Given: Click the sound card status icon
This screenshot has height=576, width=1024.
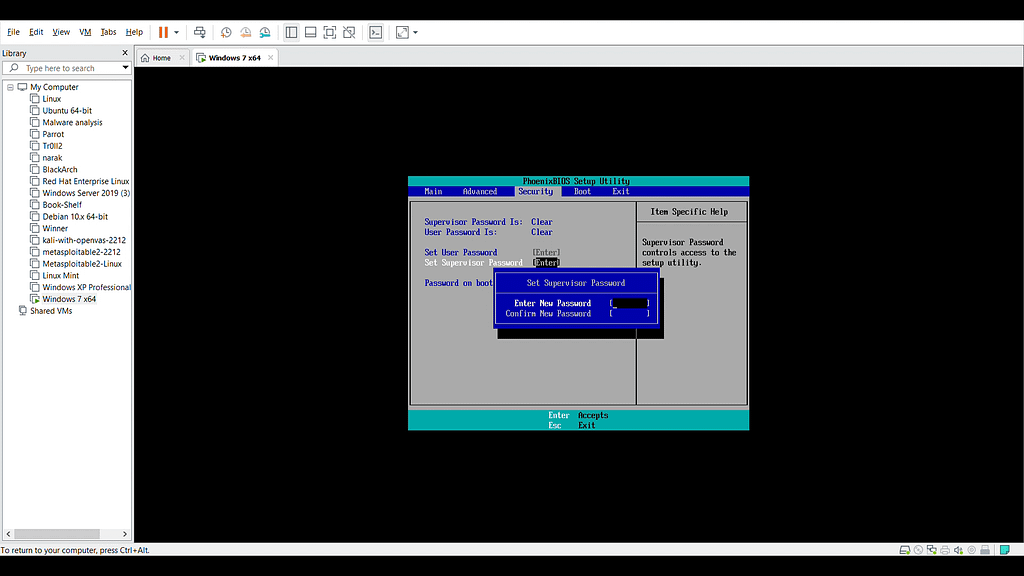Looking at the screenshot, I should pos(958,550).
